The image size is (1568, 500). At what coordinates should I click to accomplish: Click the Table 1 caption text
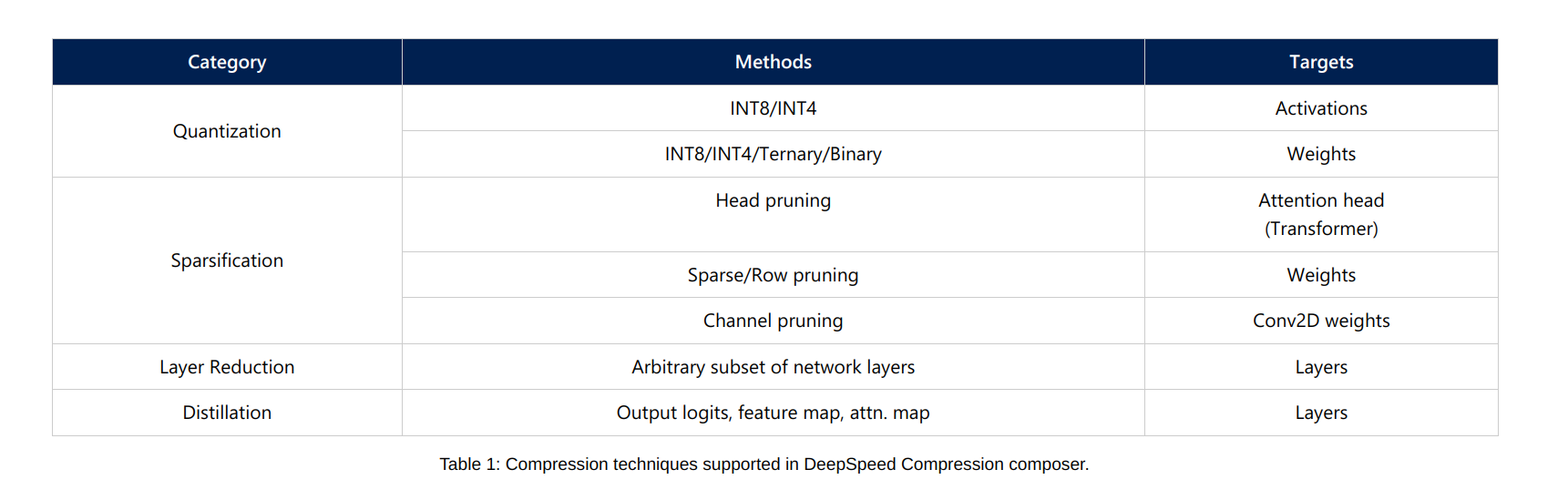(x=764, y=464)
